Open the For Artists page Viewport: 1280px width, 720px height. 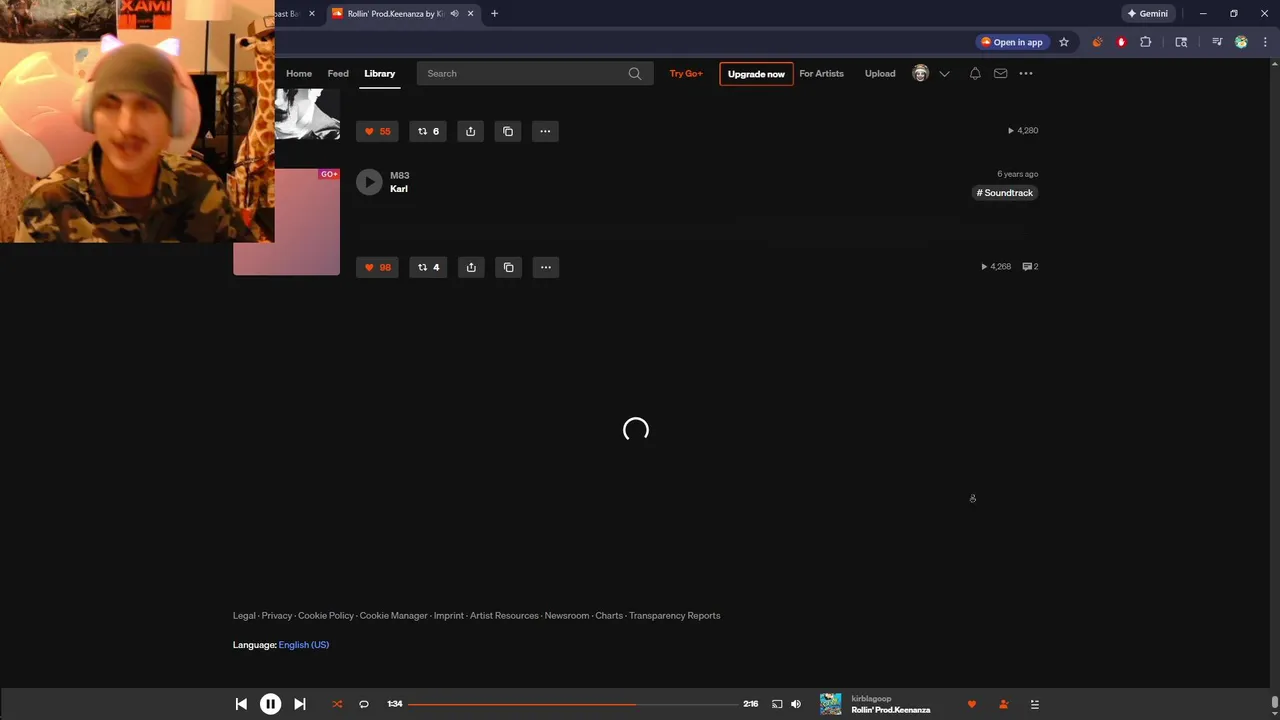821,73
